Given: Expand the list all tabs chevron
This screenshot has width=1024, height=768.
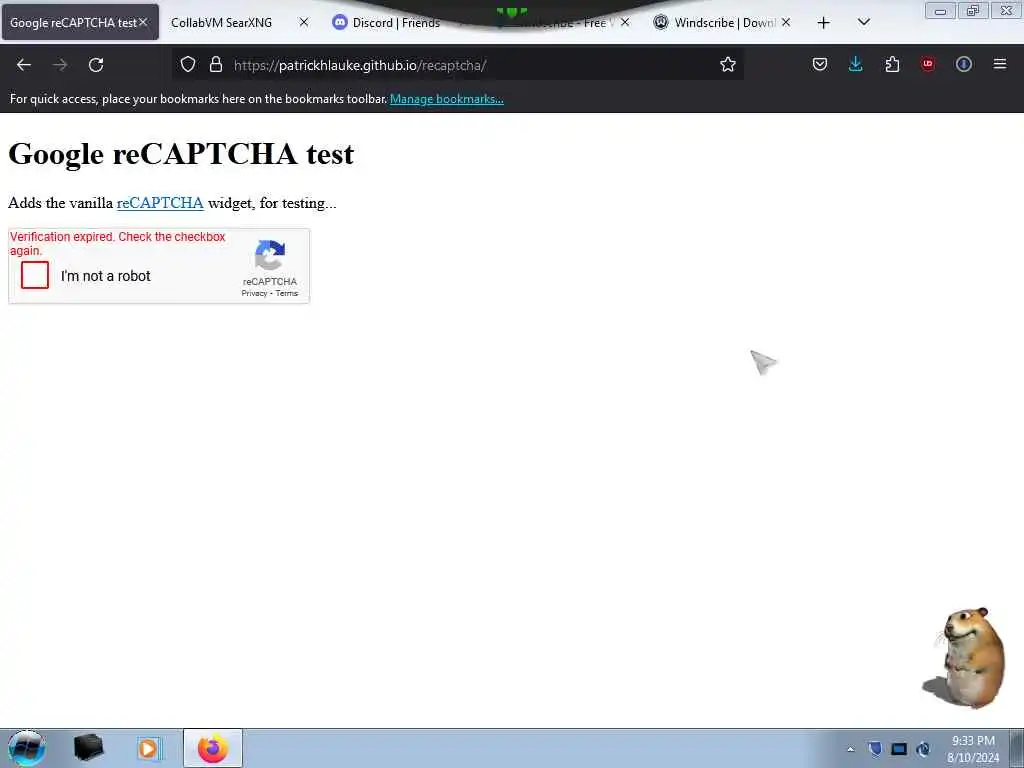Looking at the screenshot, I should (864, 22).
